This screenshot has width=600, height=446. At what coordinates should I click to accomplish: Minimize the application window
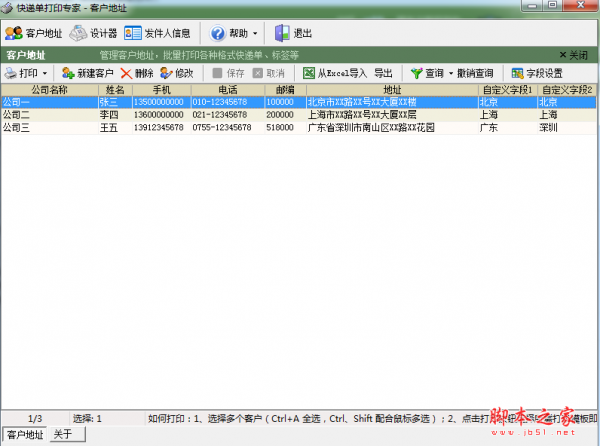532,5
